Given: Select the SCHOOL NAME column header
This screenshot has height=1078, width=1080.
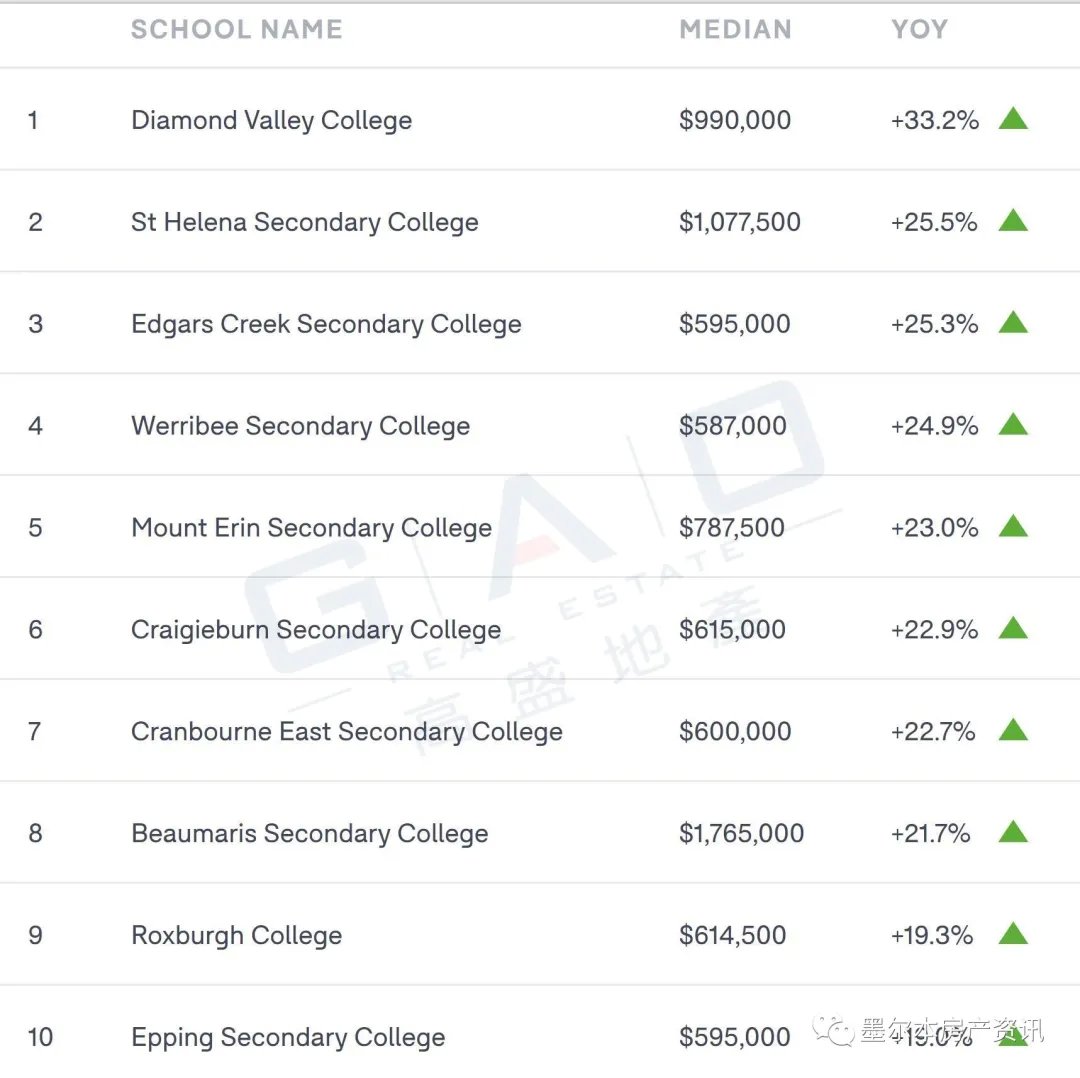Looking at the screenshot, I should (x=237, y=30).
